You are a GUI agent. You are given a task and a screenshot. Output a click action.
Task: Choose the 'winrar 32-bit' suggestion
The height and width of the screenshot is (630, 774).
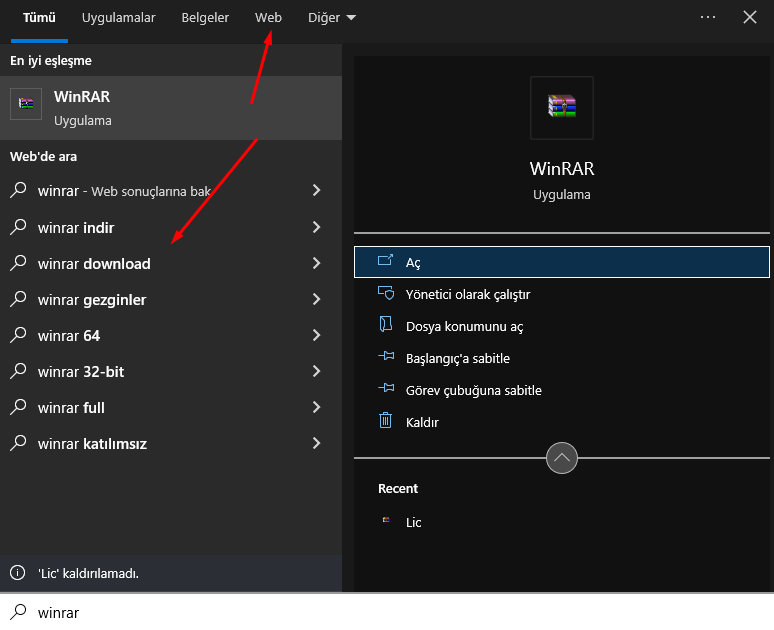pos(171,371)
